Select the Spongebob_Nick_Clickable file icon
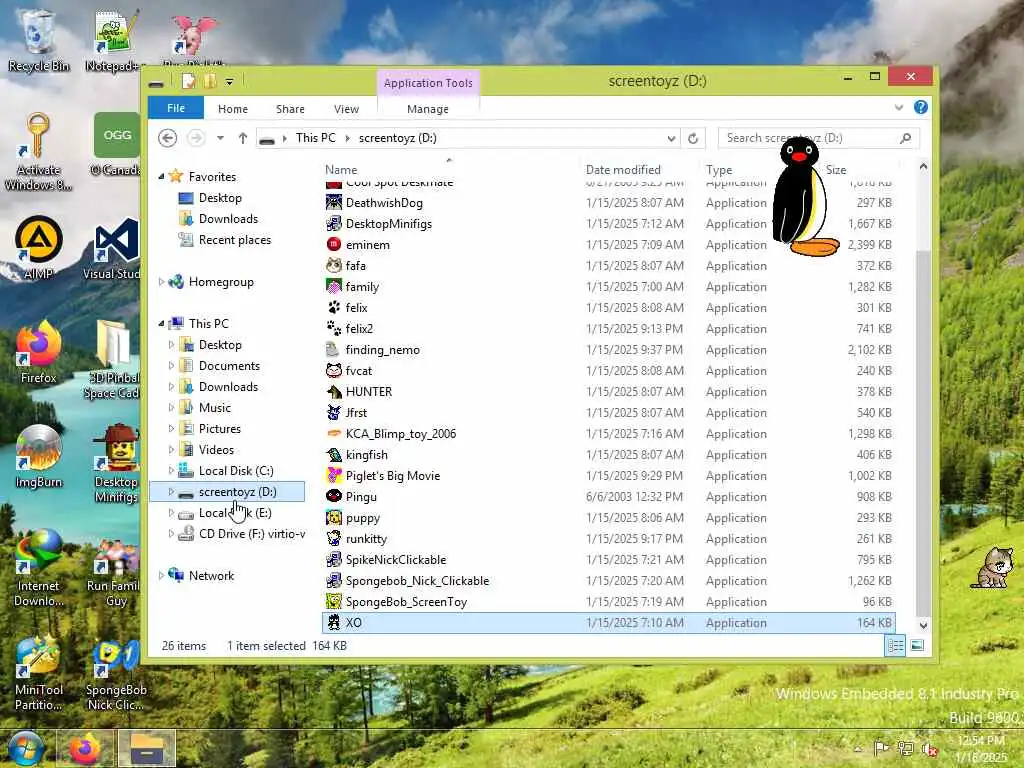1024x768 pixels. [x=334, y=580]
